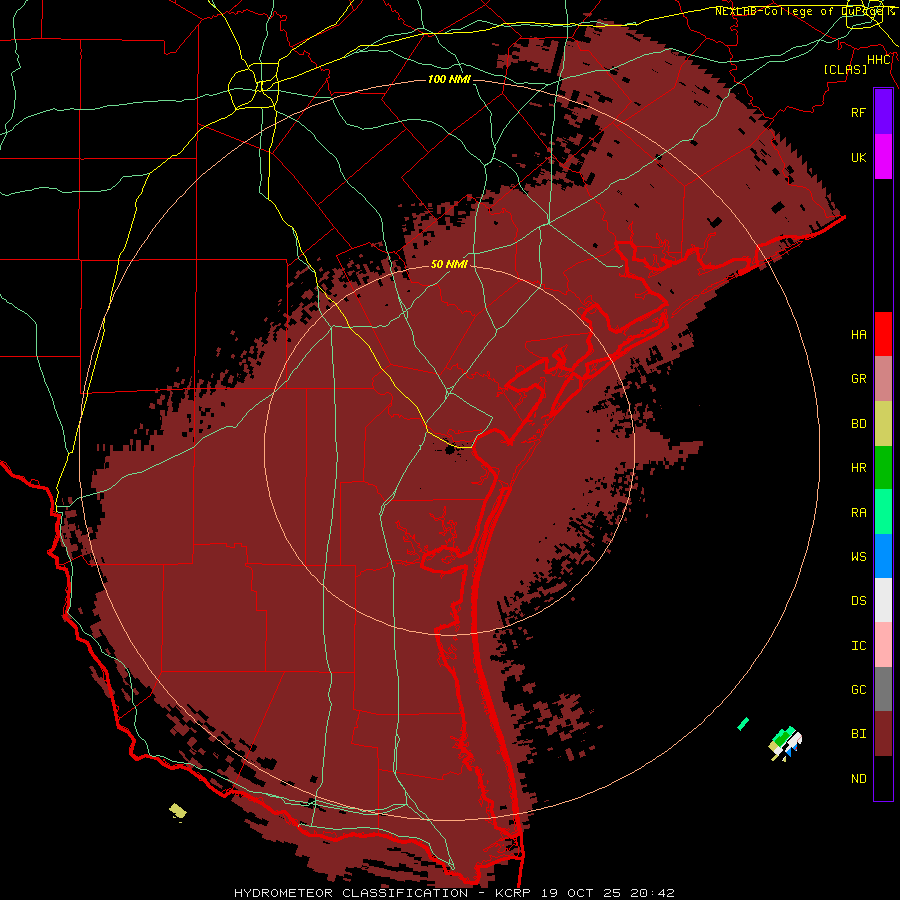Click the HA legend label
The height and width of the screenshot is (900, 900).
coord(858,335)
